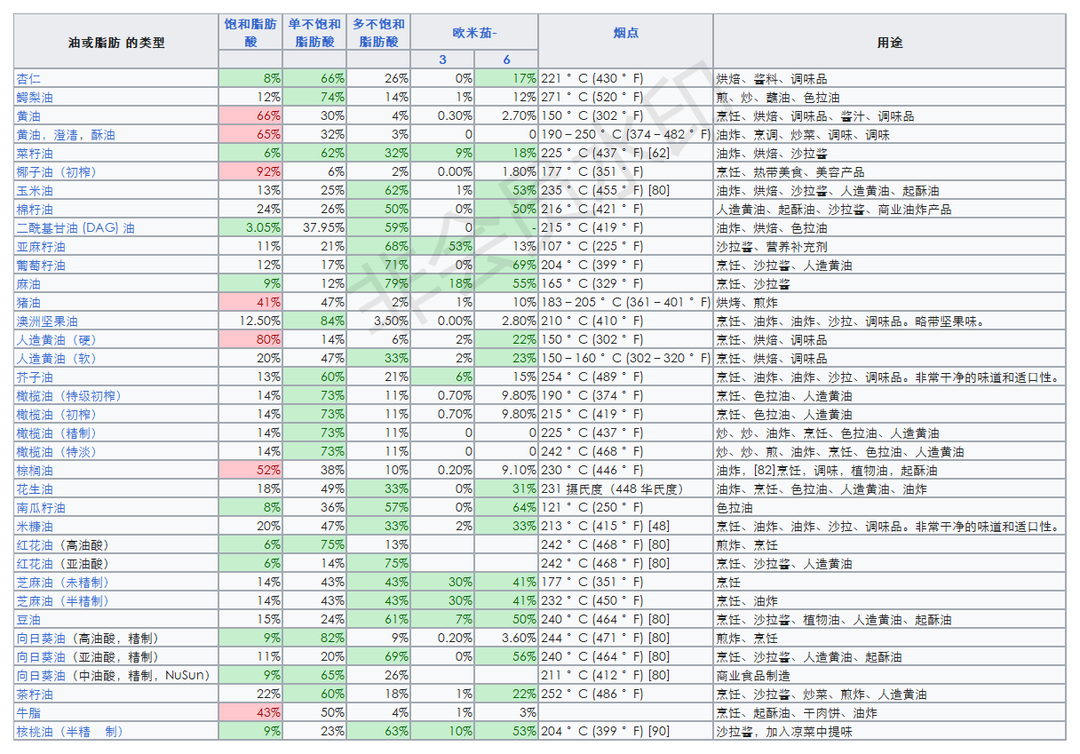This screenshot has height=754, width=1080.
Task: Open the 橄榄油（特级初榨）link
Action: [69, 395]
